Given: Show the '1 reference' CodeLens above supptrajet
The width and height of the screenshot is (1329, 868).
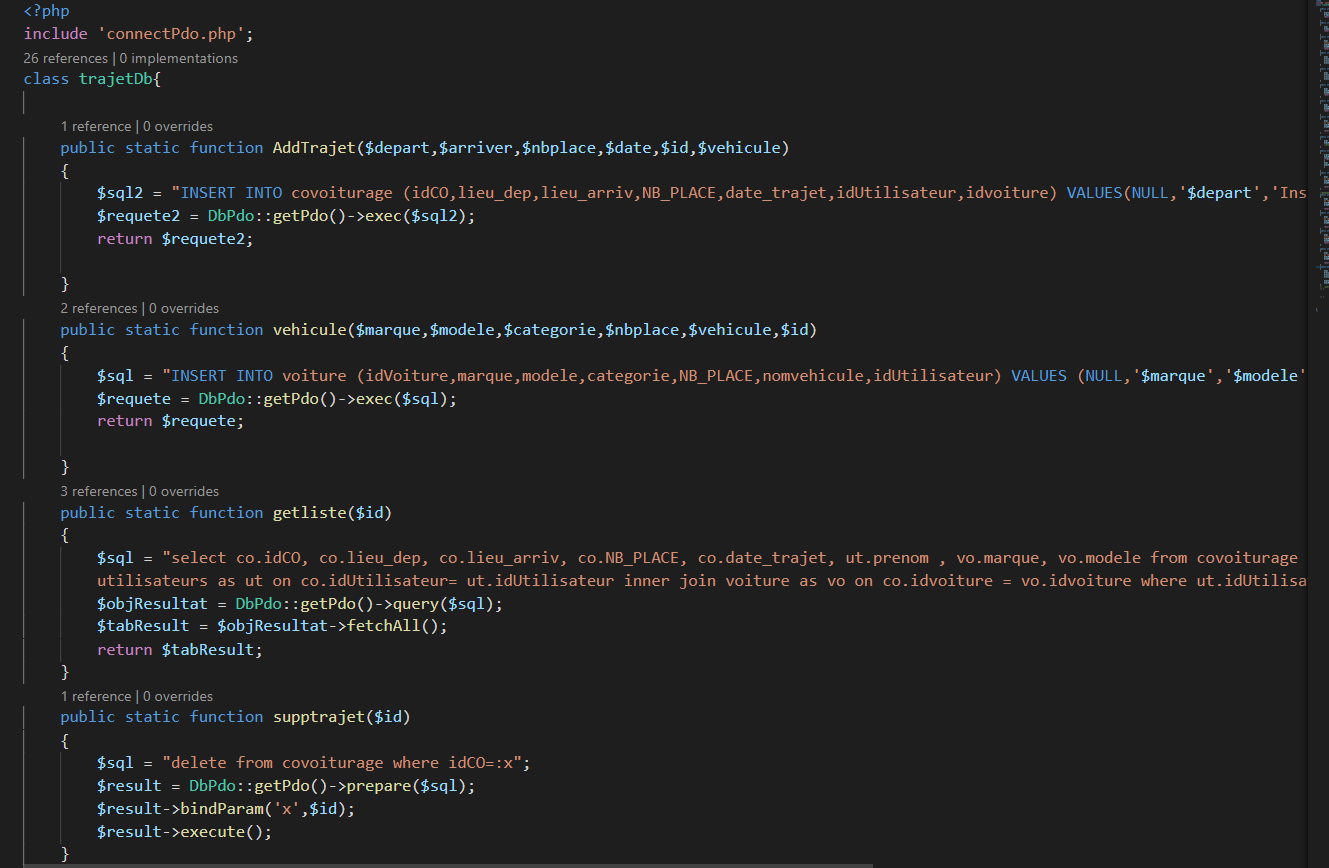Looking at the screenshot, I should coord(96,696).
